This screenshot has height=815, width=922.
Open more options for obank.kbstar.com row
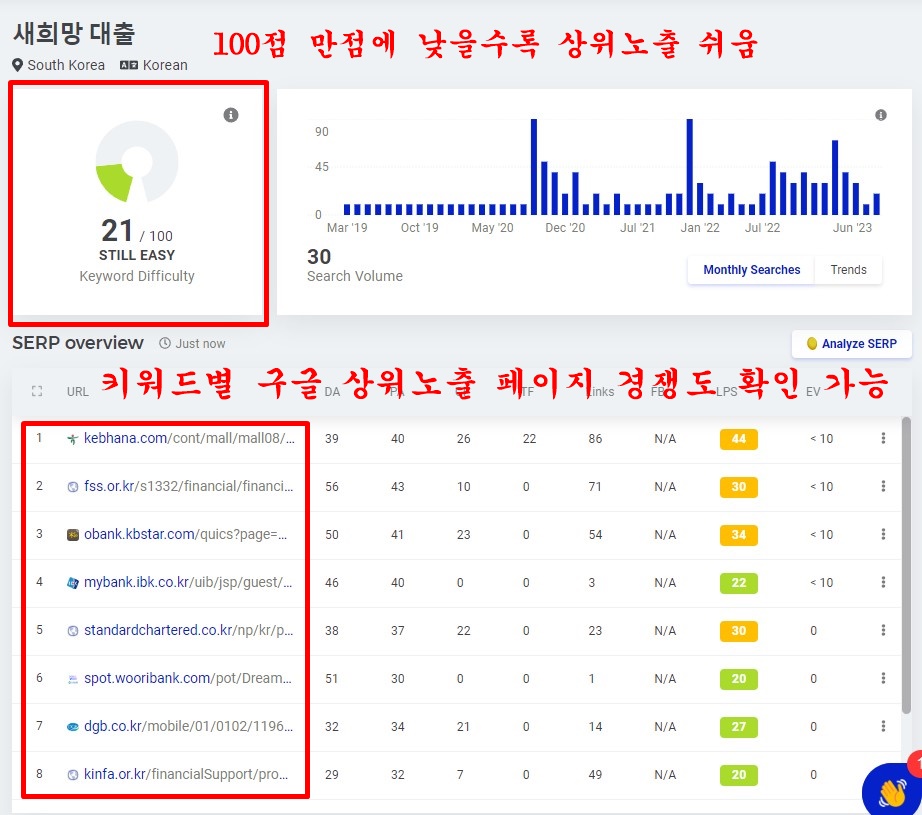[883, 534]
